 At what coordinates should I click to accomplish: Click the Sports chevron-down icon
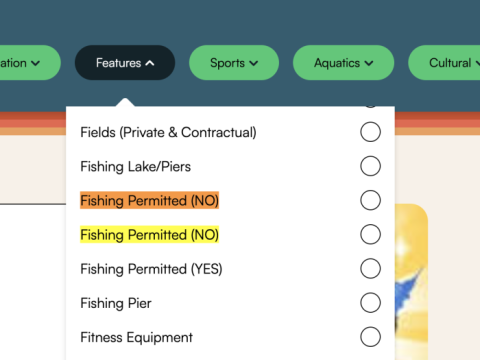coord(254,63)
